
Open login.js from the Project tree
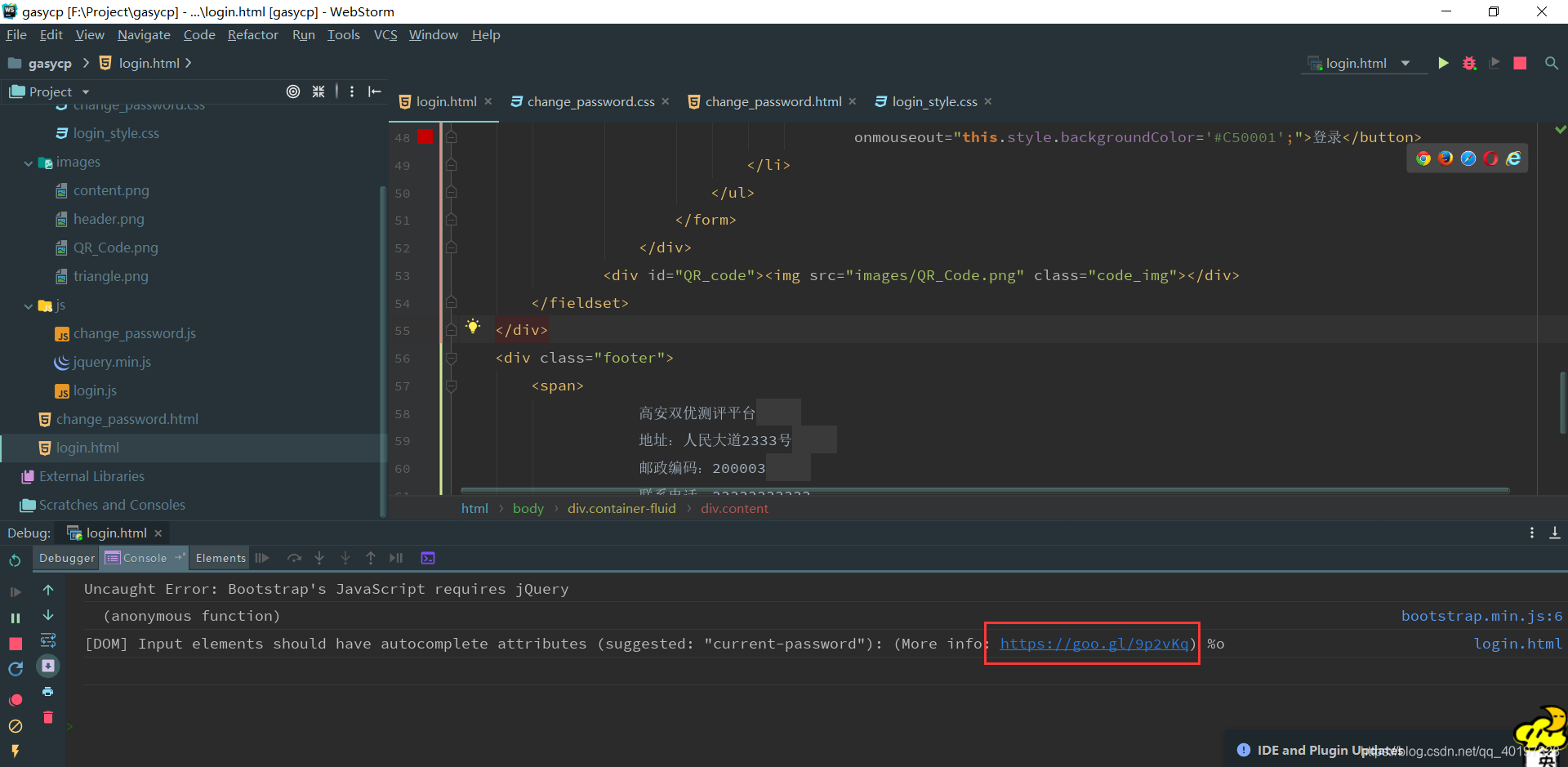click(94, 390)
